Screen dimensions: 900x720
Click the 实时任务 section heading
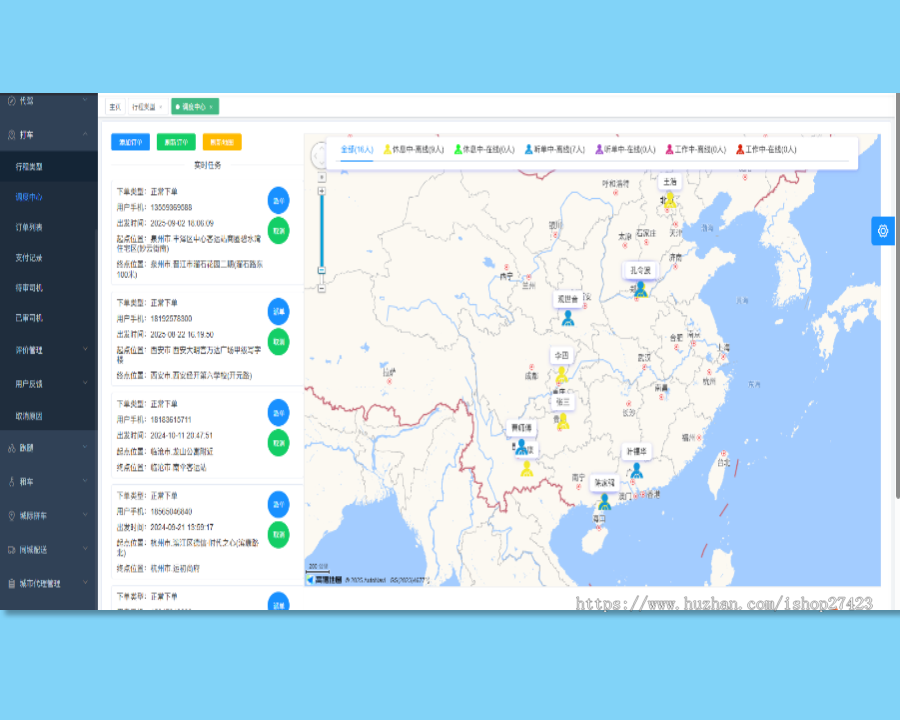pos(207,165)
